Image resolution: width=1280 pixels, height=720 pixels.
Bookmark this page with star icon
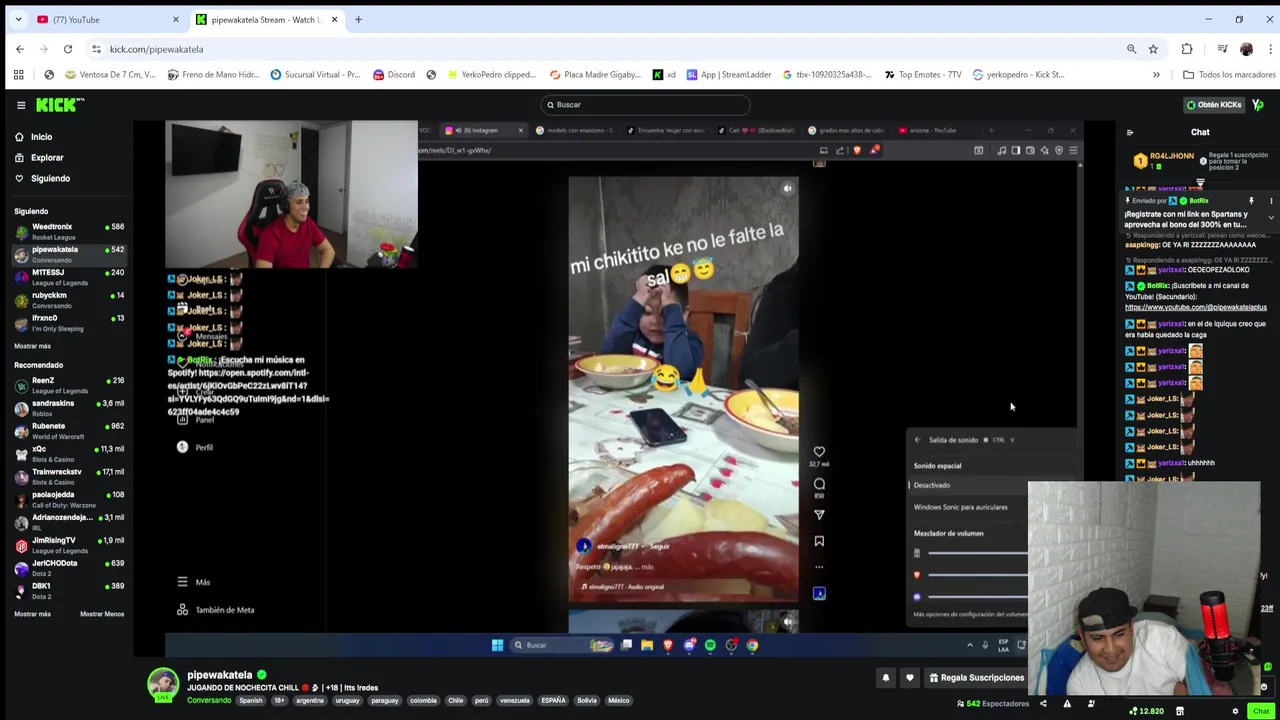1153,49
